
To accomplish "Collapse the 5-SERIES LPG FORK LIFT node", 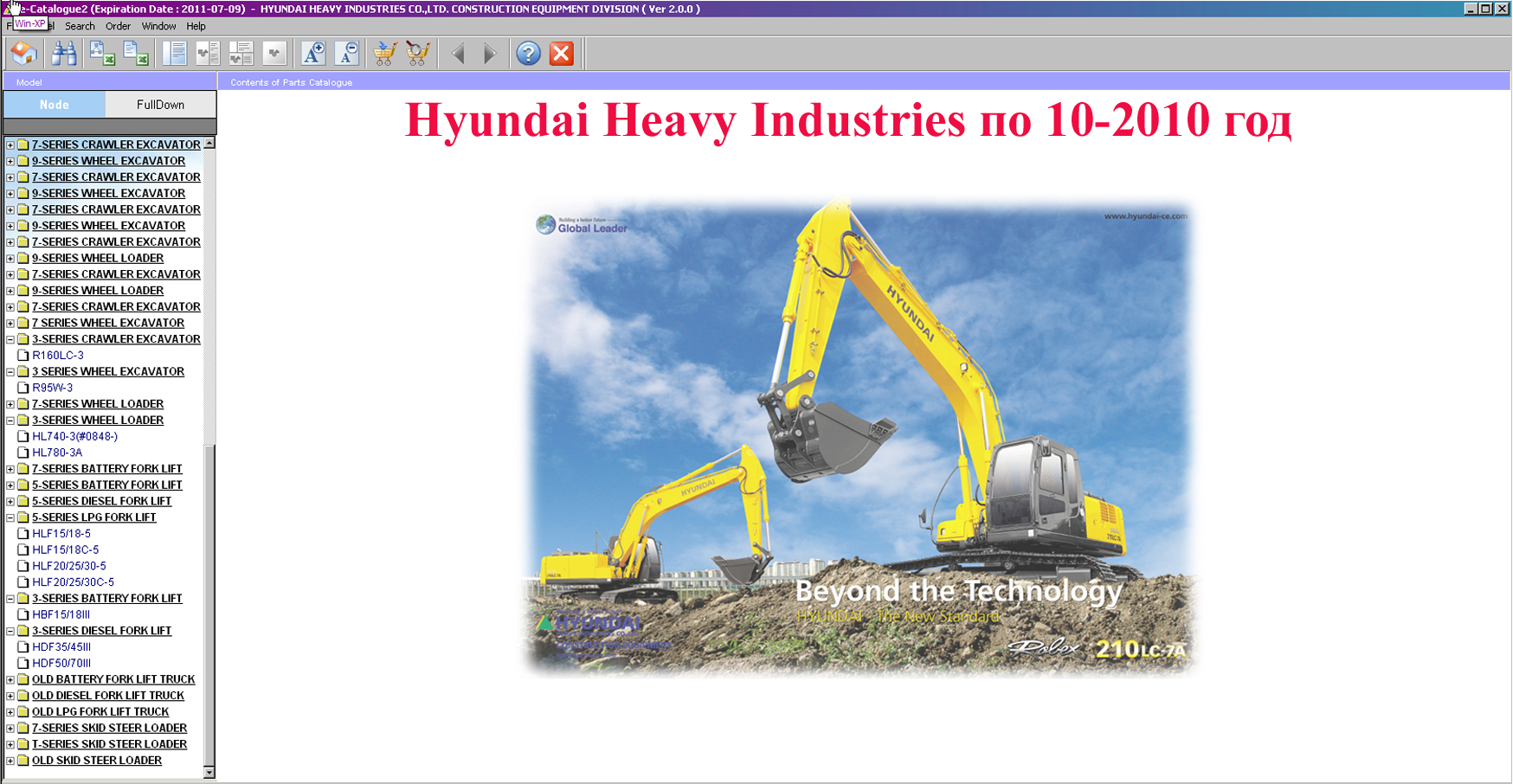I will pos(10,517).
